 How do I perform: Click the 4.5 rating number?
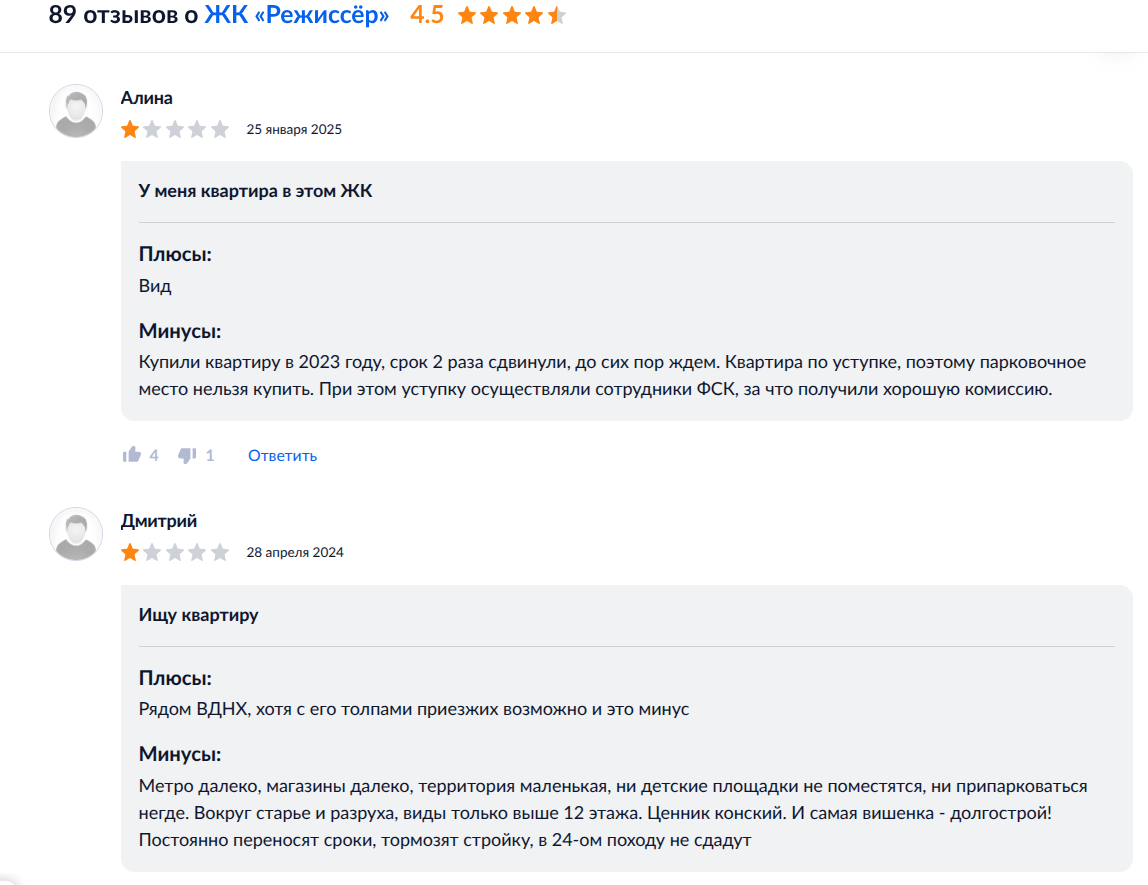[427, 16]
